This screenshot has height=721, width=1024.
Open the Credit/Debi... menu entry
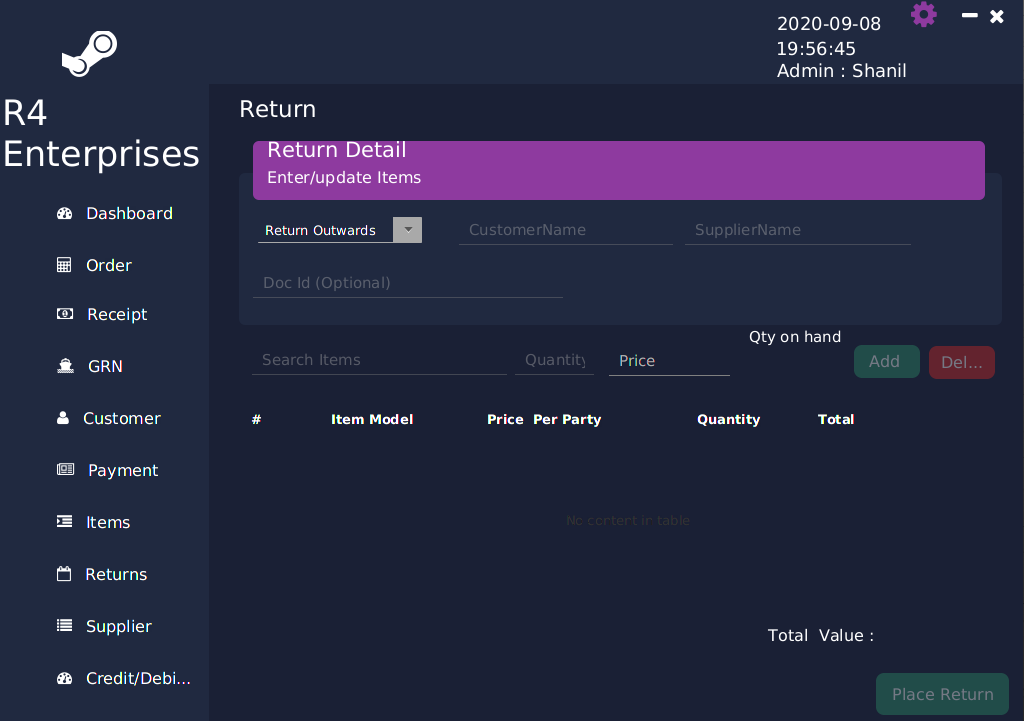[138, 679]
